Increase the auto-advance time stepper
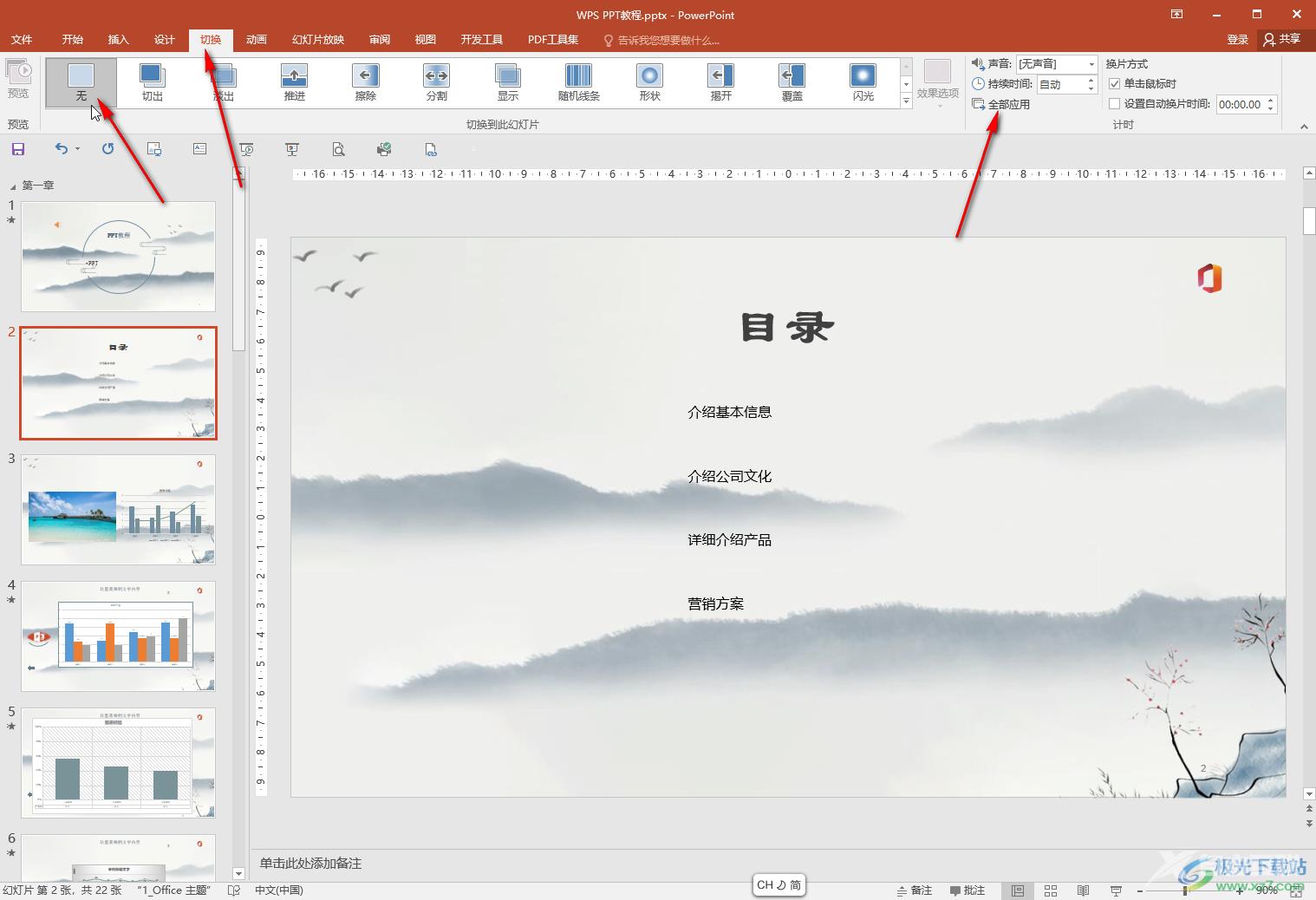This screenshot has height=900, width=1316. pos(1271,100)
